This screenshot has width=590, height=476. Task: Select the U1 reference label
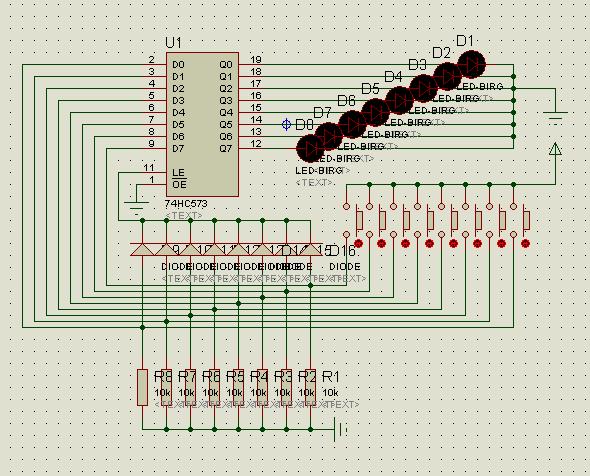click(173, 43)
